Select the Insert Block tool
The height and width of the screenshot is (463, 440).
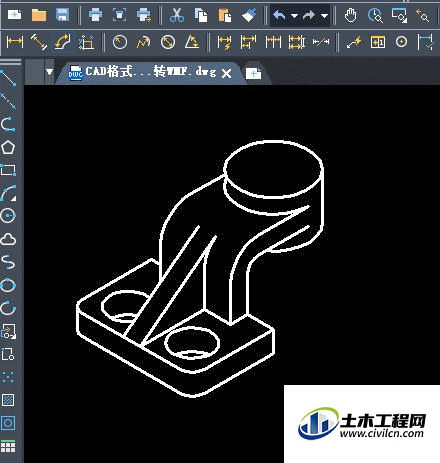8,331
